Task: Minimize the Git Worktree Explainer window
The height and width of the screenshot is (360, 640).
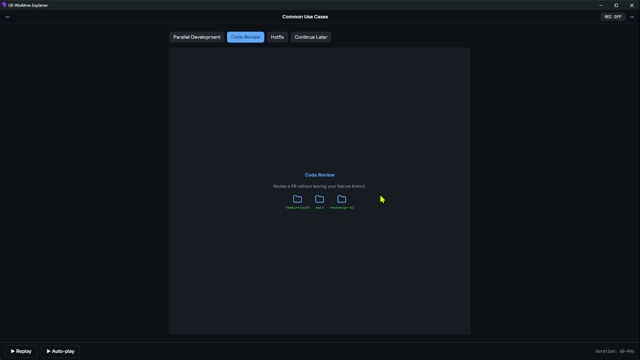Action: [x=601, y=5]
